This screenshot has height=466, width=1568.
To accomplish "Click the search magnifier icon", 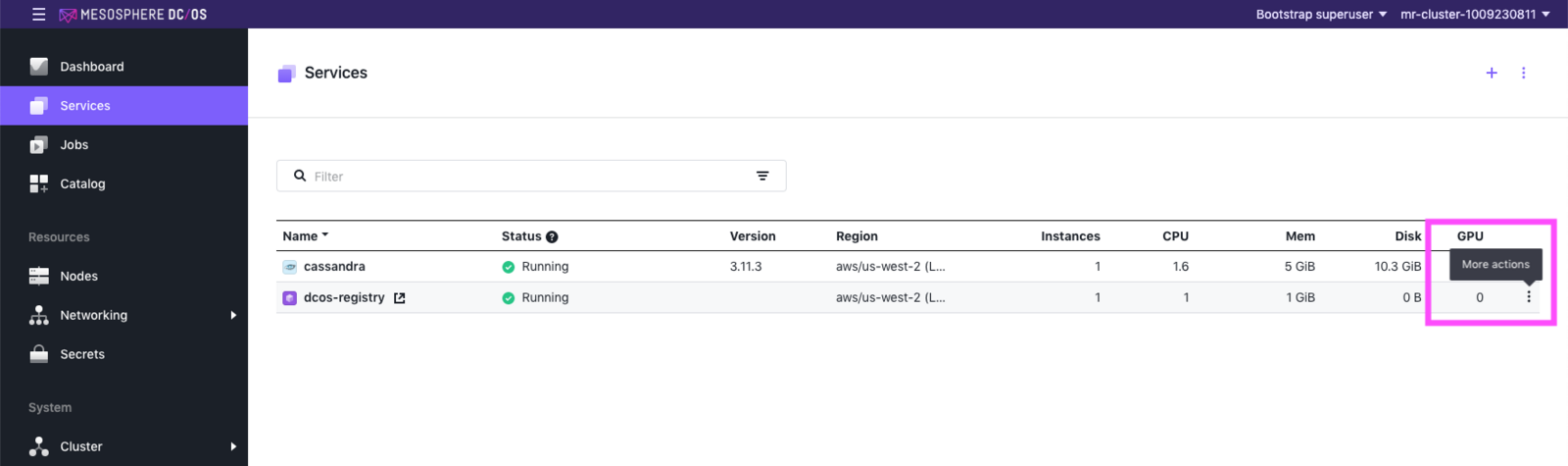I will click(300, 176).
